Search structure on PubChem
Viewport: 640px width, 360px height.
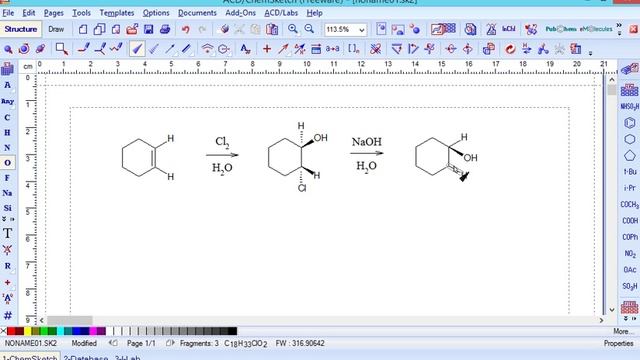(x=561, y=29)
